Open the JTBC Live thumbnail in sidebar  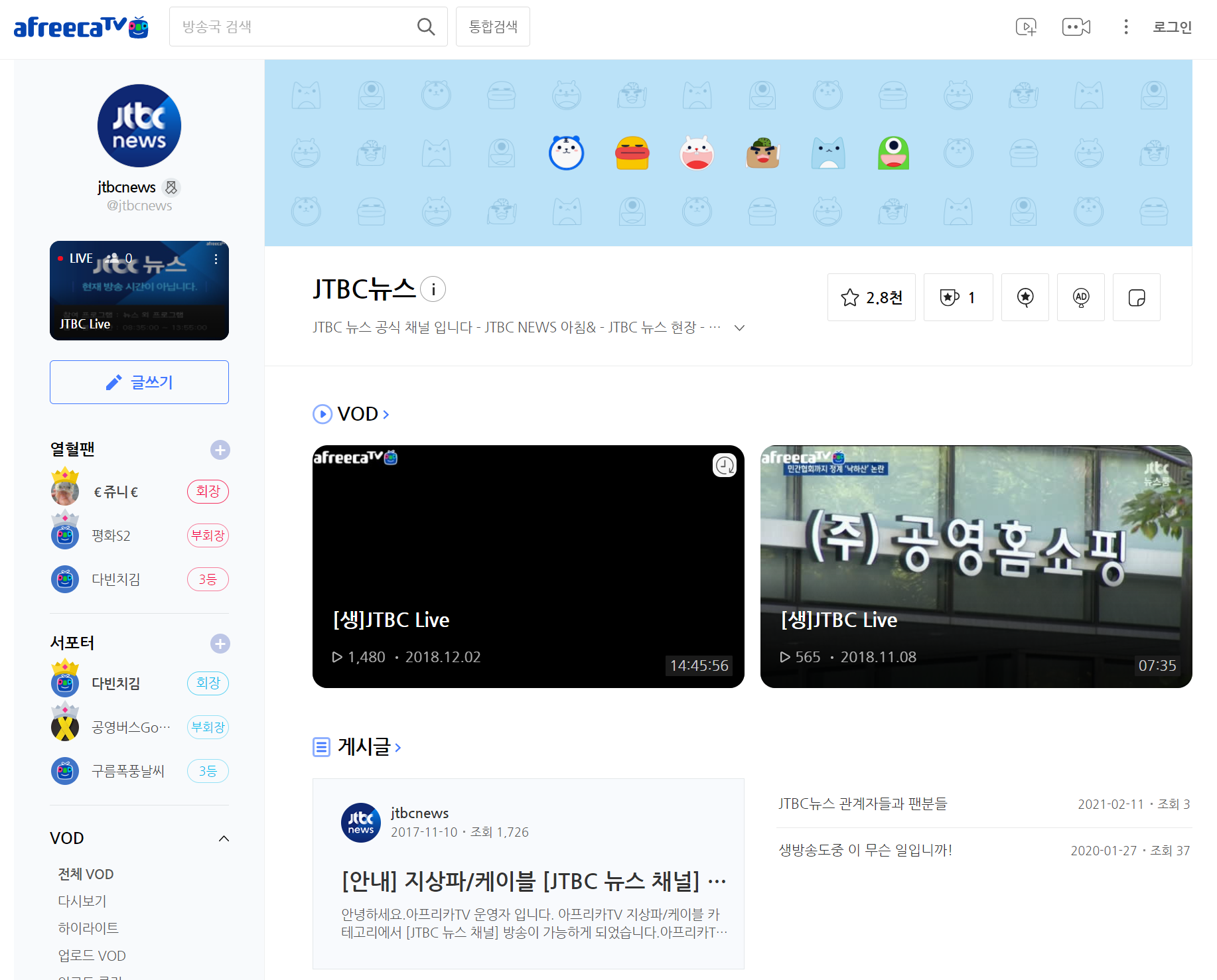click(139, 291)
